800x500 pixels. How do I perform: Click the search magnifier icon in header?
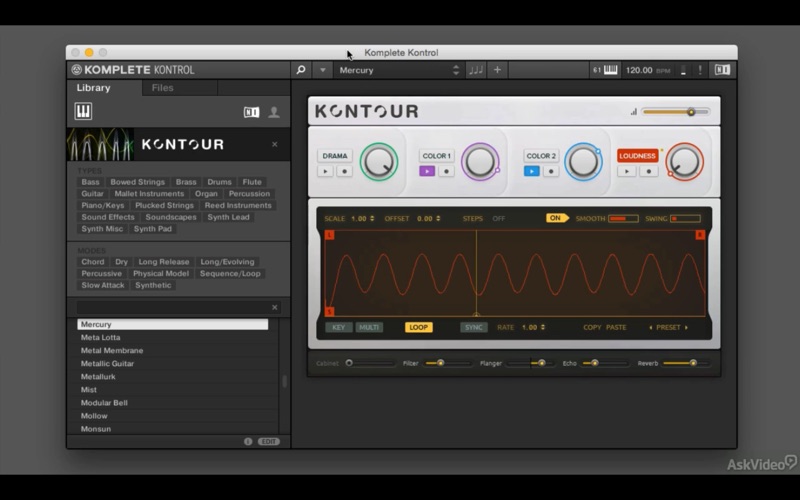tap(301, 70)
